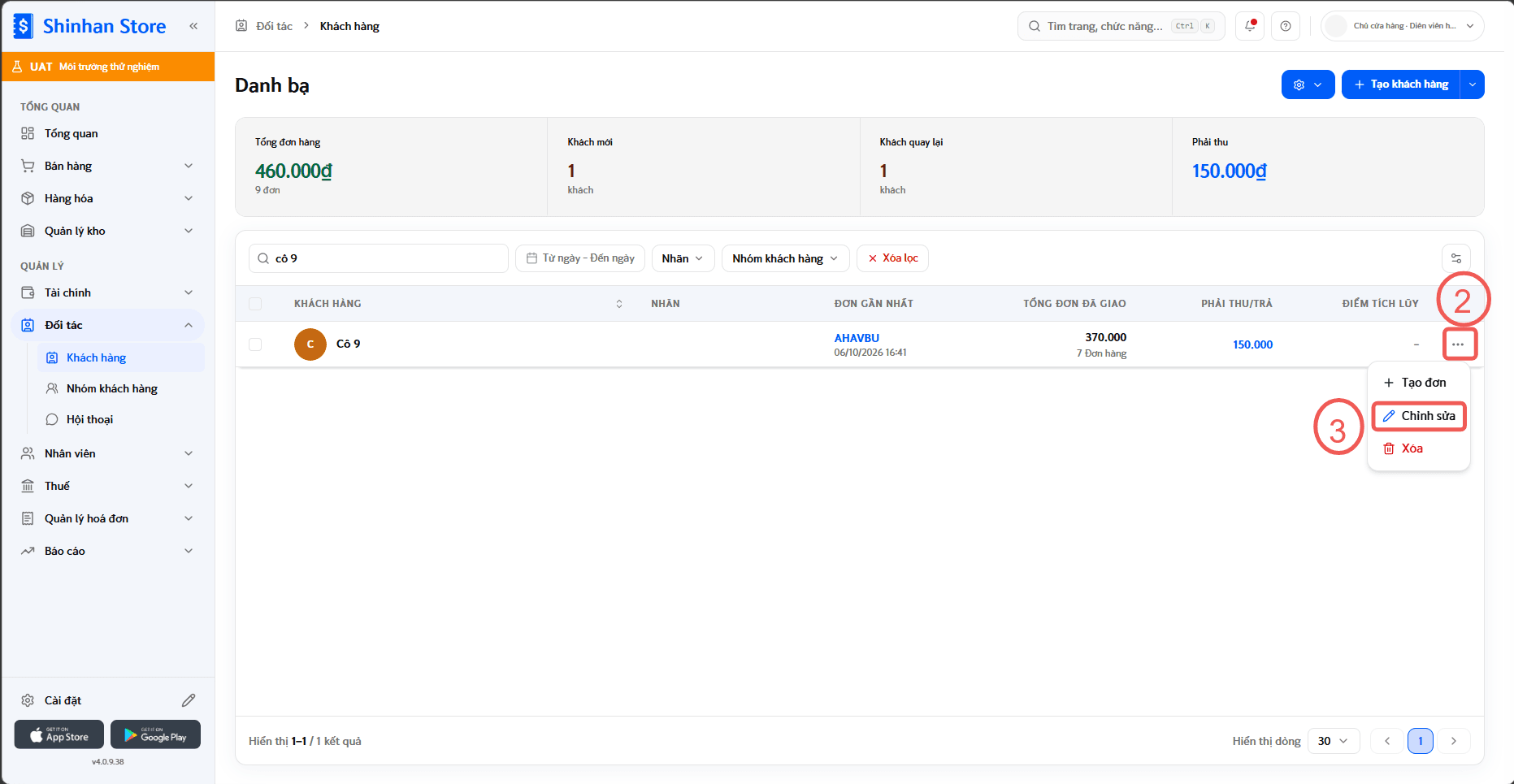Screen dimensions: 1514x784
Task: Click the top page search box
Action: tap(1121, 26)
